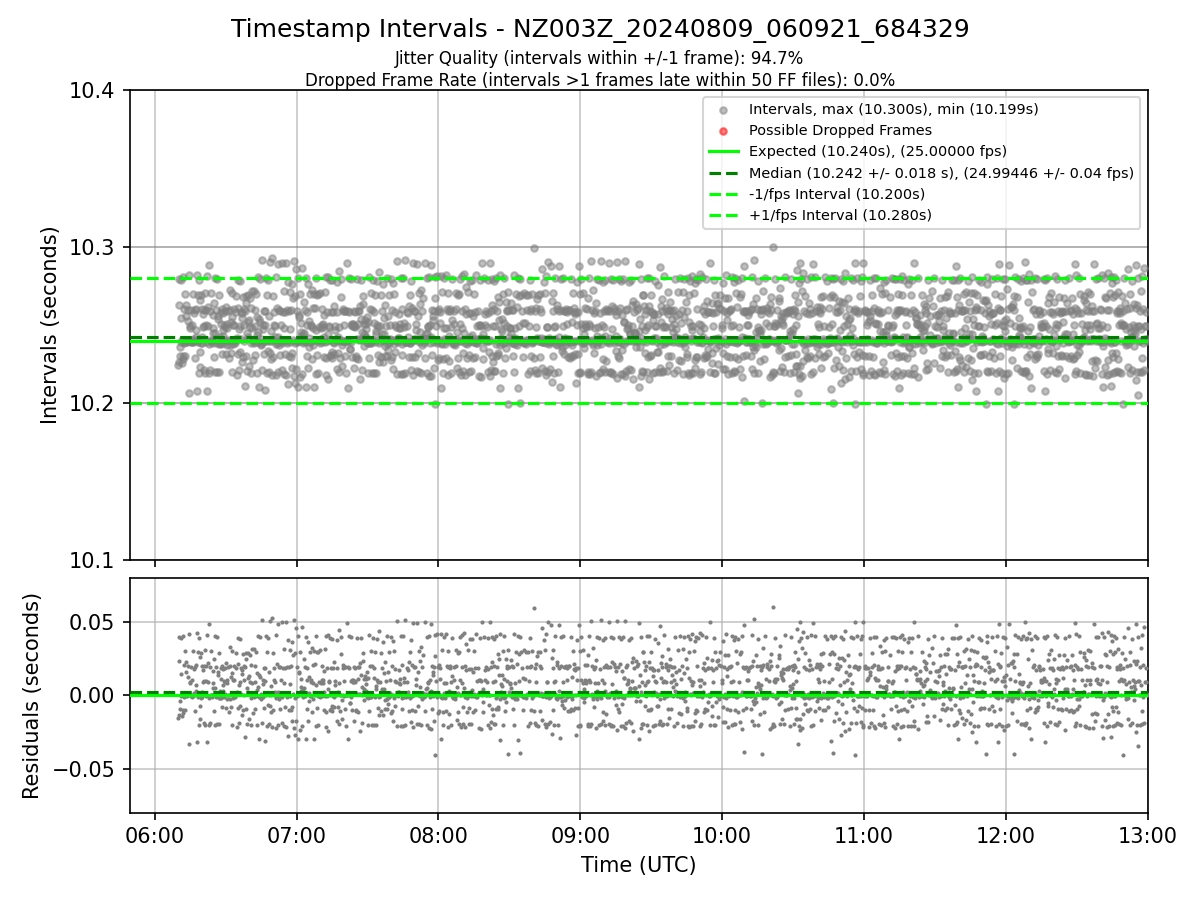1200x900 pixels.
Task: Click the plot title 'Timestamp Intervals - NZ003Z_20240809_060921_684329'
Action: pyautogui.click(x=600, y=29)
